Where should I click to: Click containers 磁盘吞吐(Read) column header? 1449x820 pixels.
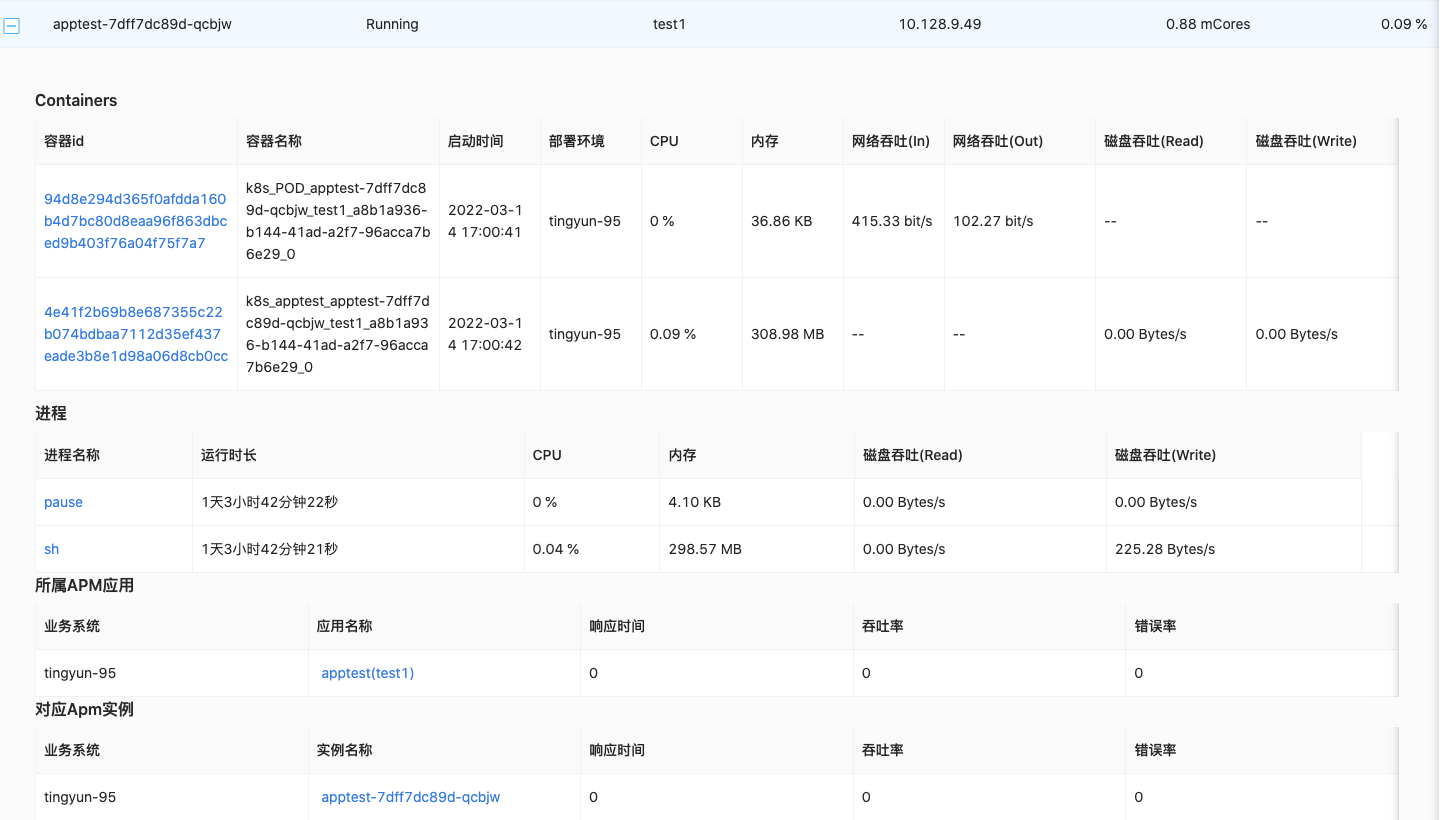tap(1153, 141)
